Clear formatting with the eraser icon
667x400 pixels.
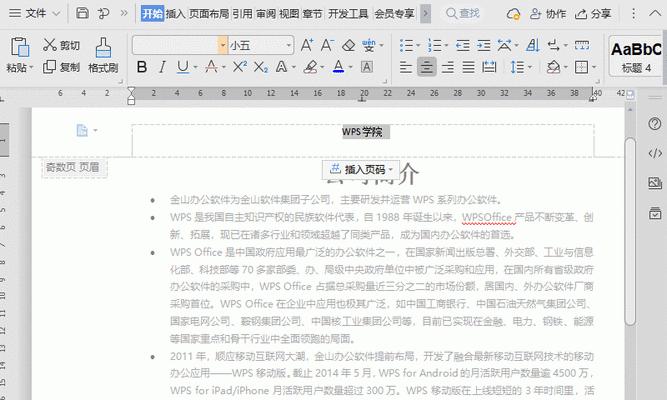click(x=348, y=45)
